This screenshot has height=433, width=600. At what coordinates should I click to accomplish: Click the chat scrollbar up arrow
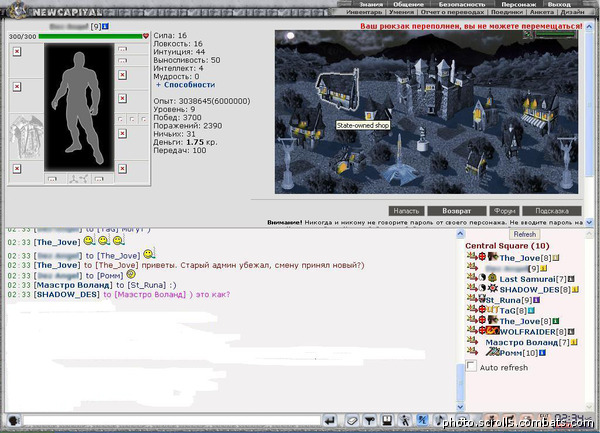tap(460, 234)
